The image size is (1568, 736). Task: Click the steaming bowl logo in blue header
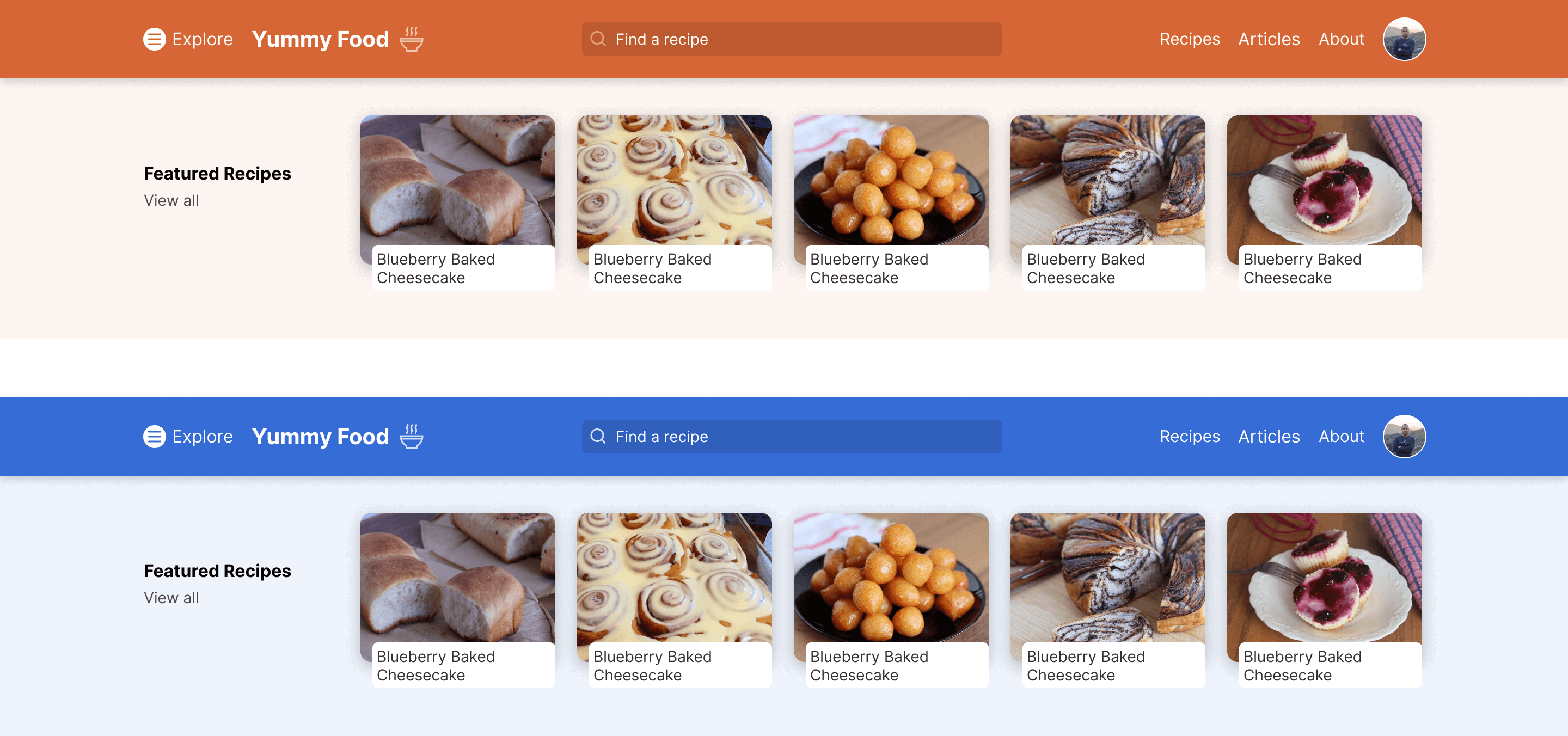pos(412,437)
